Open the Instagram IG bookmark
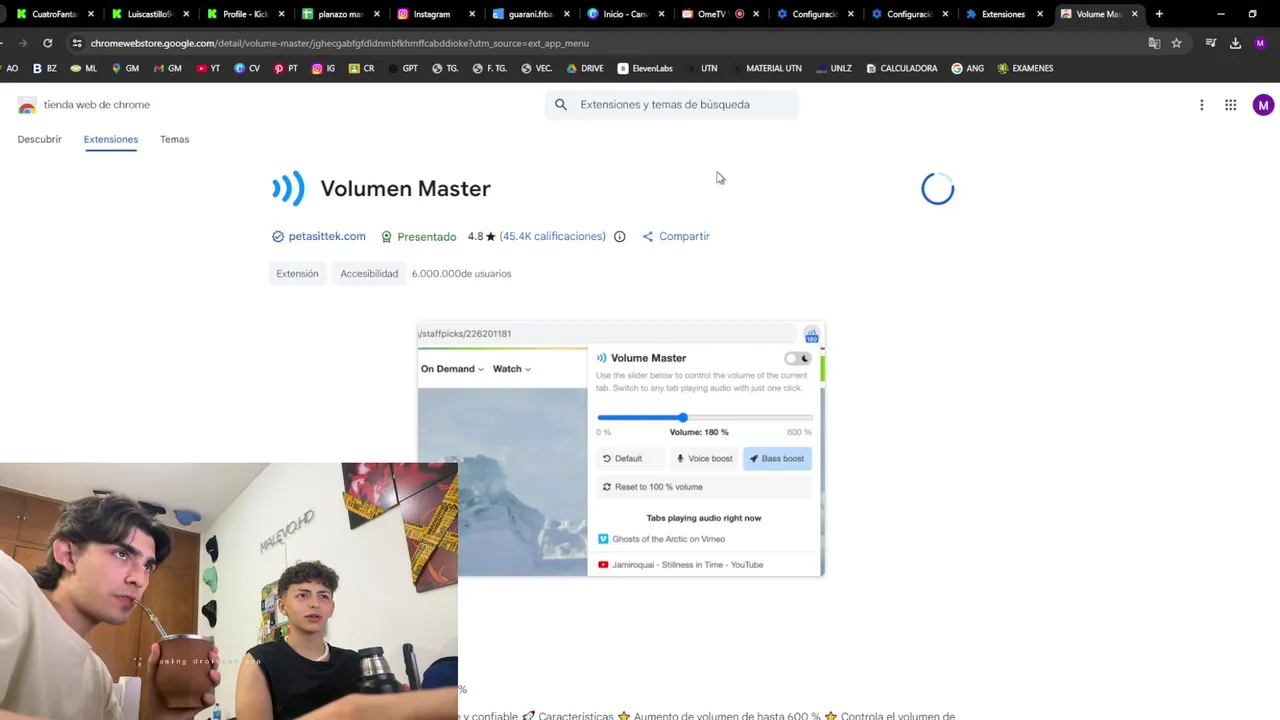The width and height of the screenshot is (1280, 720). (x=323, y=68)
